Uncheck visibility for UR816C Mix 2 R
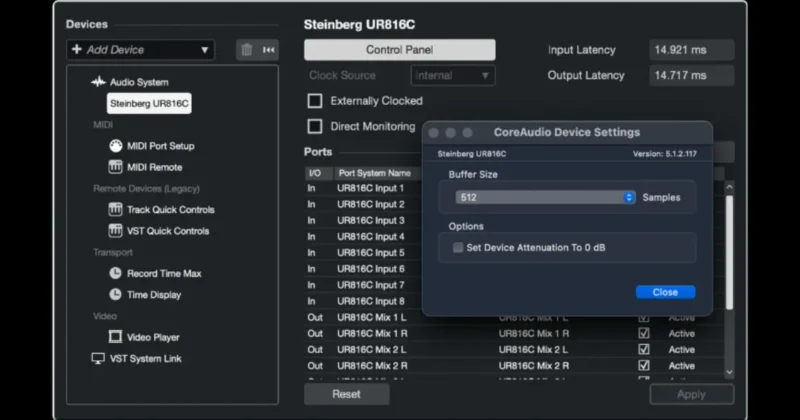 point(644,365)
